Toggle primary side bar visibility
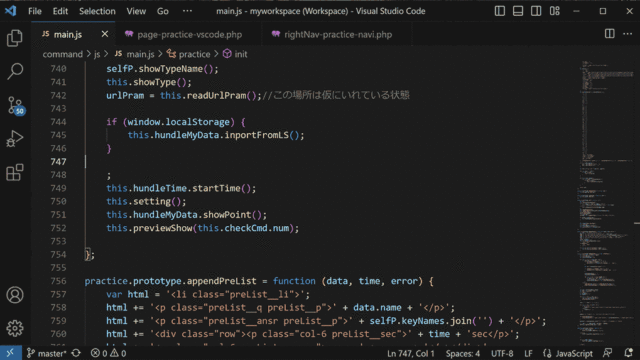Screen dimensions: 640x360 pos(500,11)
